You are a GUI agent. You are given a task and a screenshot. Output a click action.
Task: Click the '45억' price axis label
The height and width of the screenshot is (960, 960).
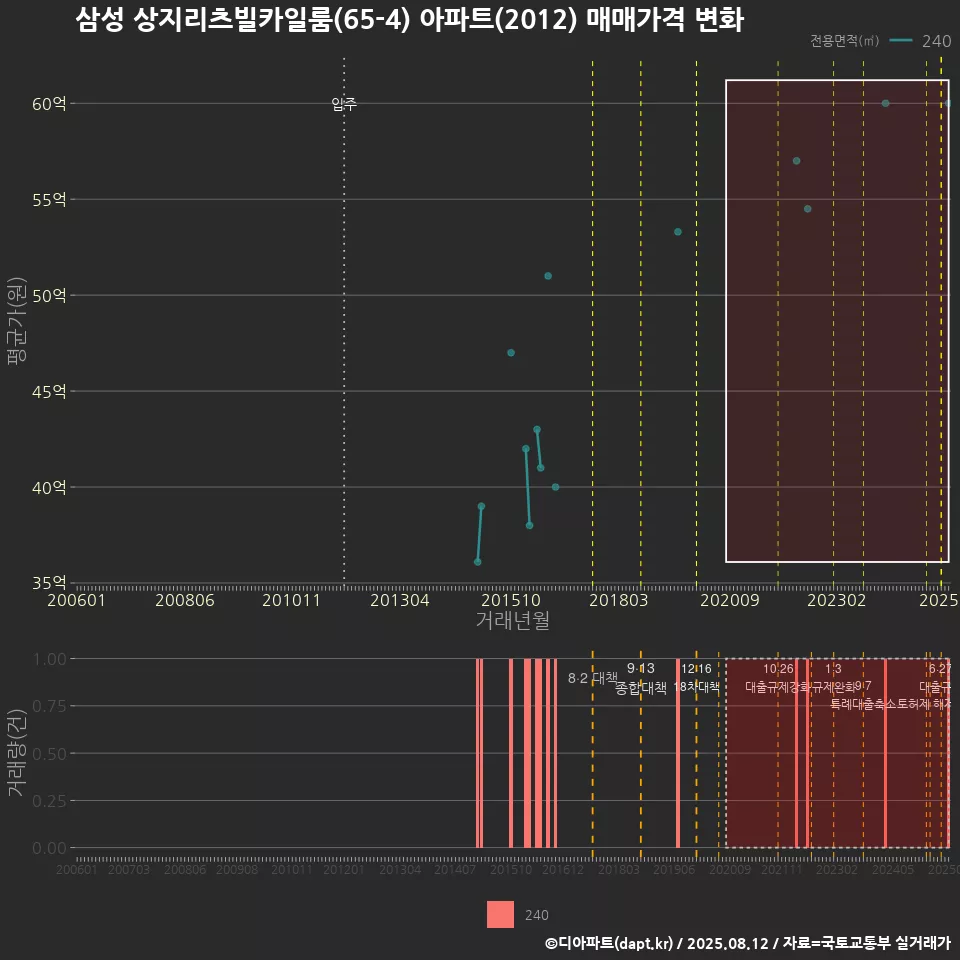tap(49, 391)
